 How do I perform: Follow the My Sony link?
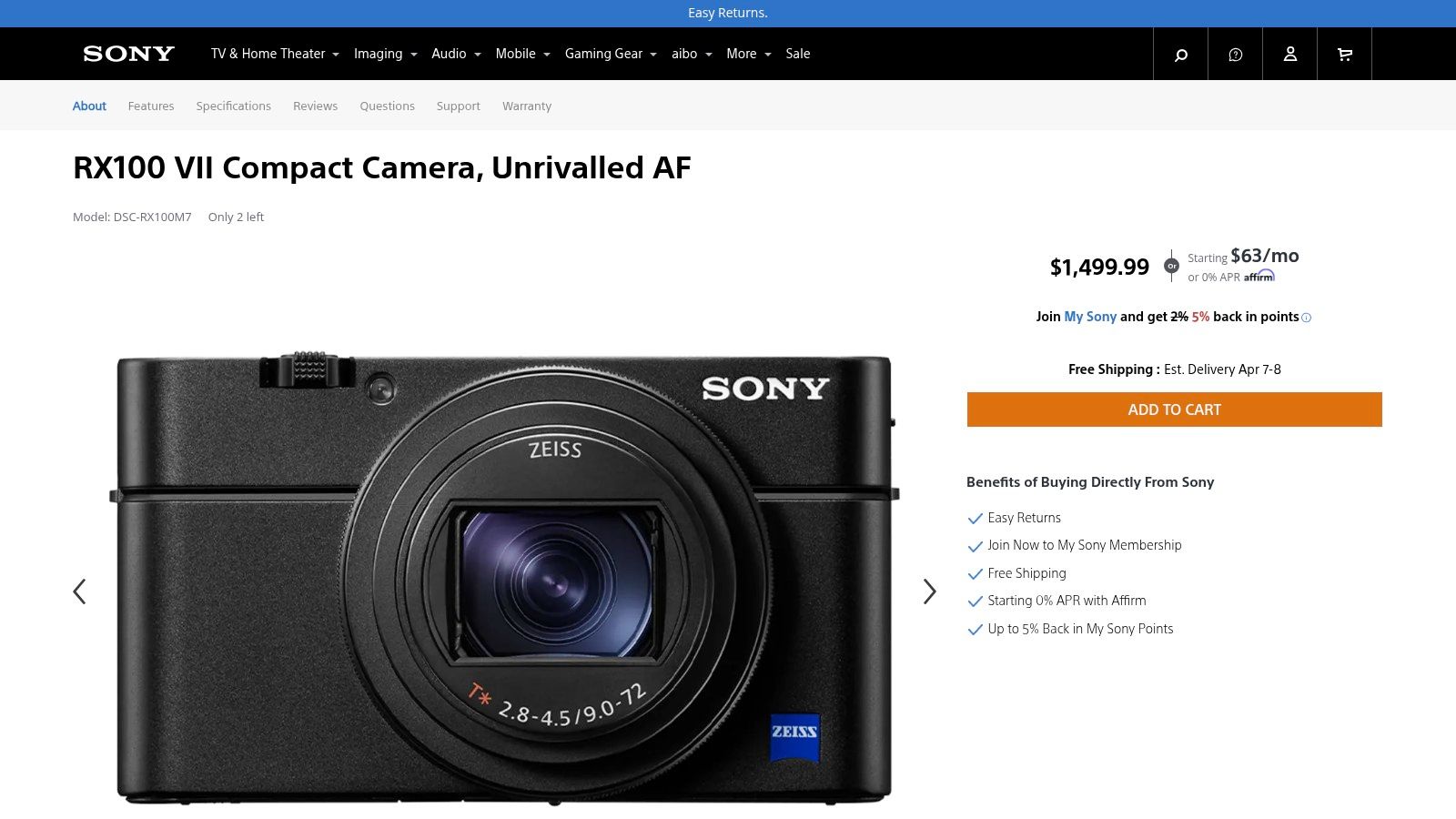(1090, 317)
